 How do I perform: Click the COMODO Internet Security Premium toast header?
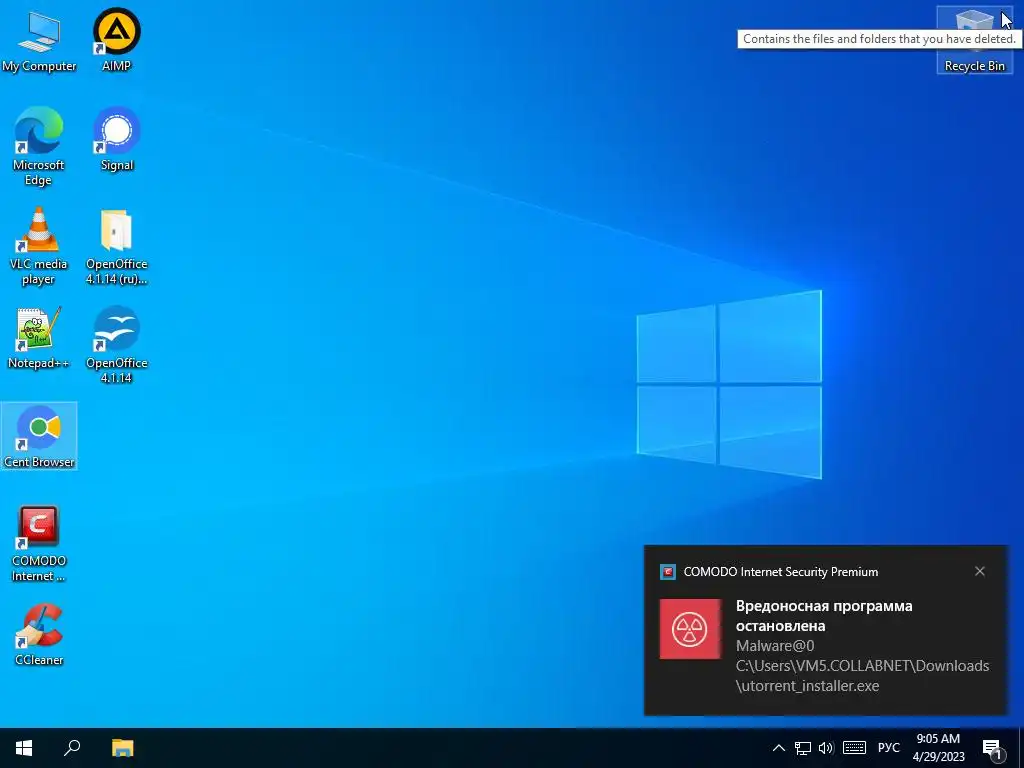pos(780,572)
